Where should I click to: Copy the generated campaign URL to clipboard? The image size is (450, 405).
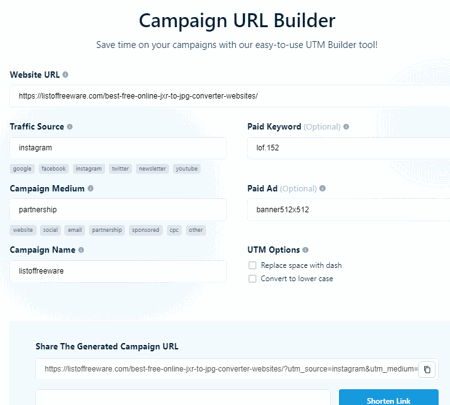pyautogui.click(x=427, y=369)
